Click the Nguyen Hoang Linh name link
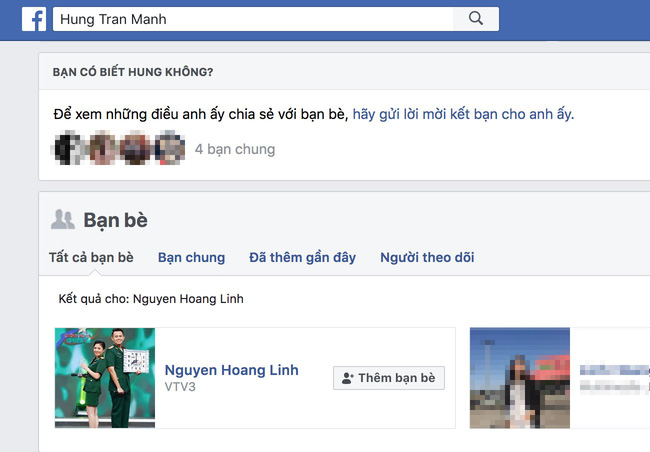This screenshot has width=650, height=452. coord(231,370)
